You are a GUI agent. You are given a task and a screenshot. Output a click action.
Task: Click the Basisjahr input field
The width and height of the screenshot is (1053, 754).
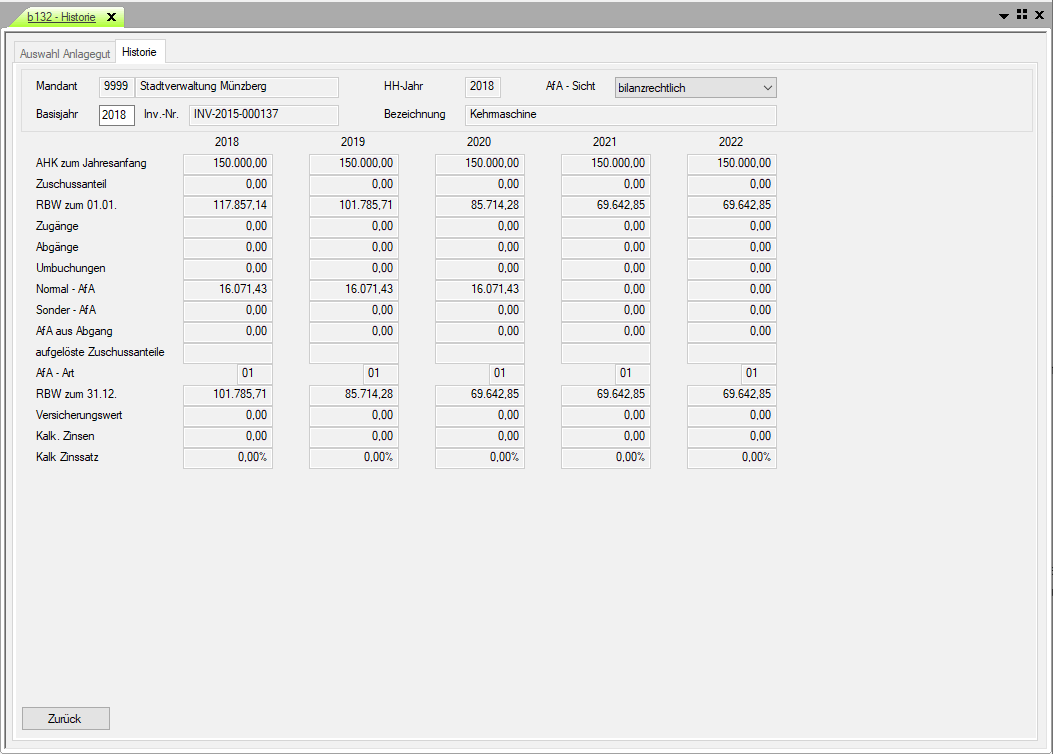pos(116,115)
